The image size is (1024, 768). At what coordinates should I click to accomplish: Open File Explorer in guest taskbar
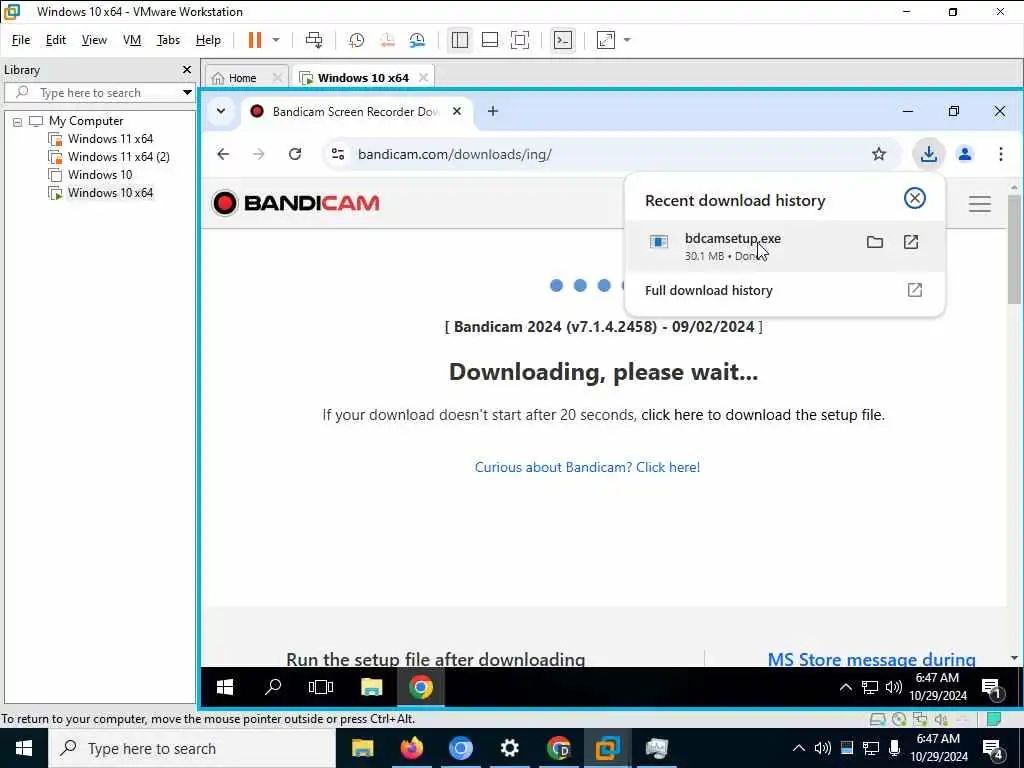(x=372, y=687)
